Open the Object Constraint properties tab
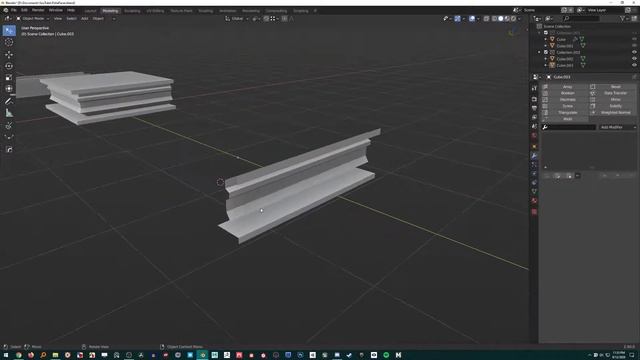Viewport: 640px width, 360px height. coord(534,183)
